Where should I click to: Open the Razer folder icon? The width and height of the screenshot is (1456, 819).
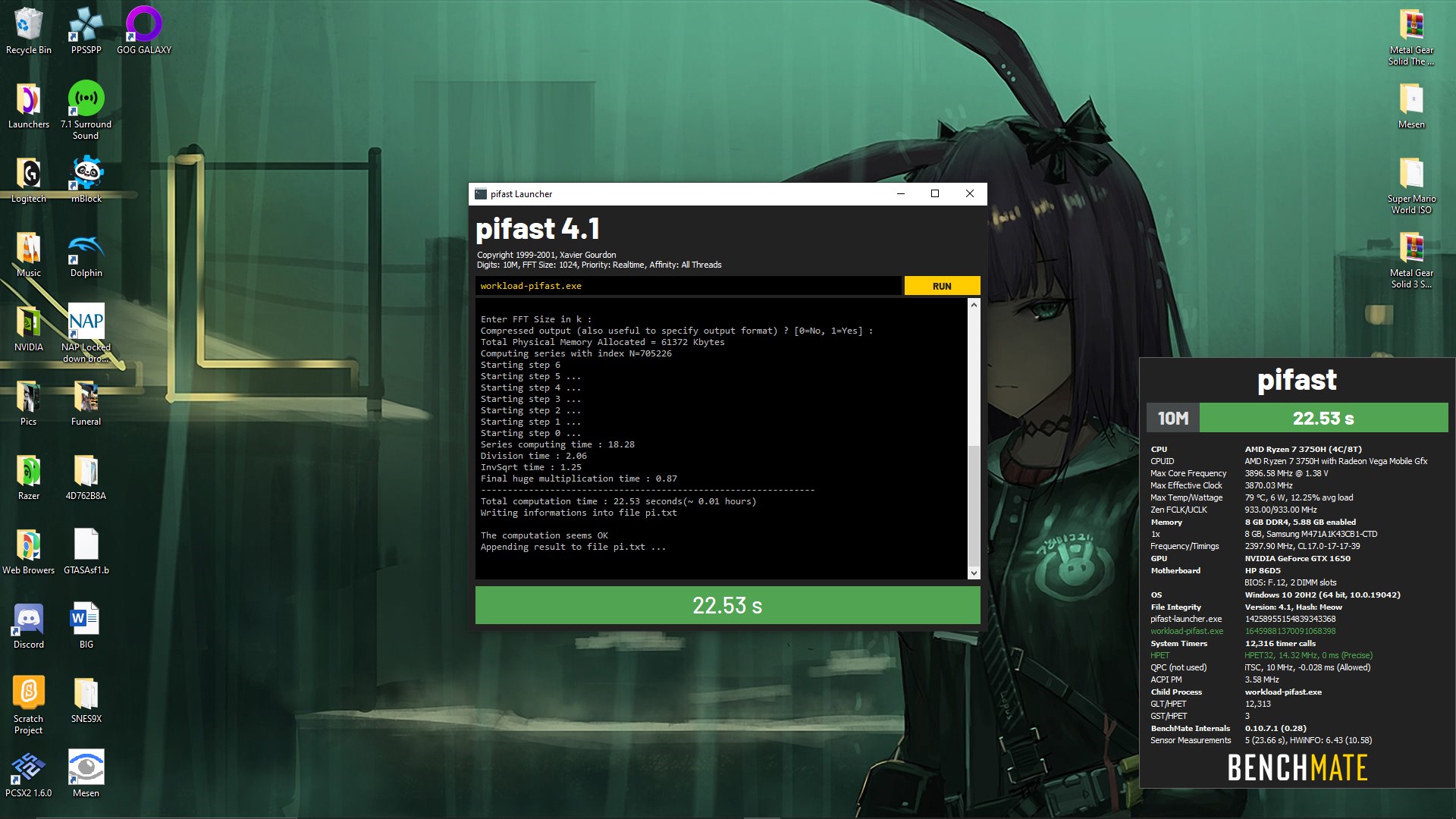point(28,477)
